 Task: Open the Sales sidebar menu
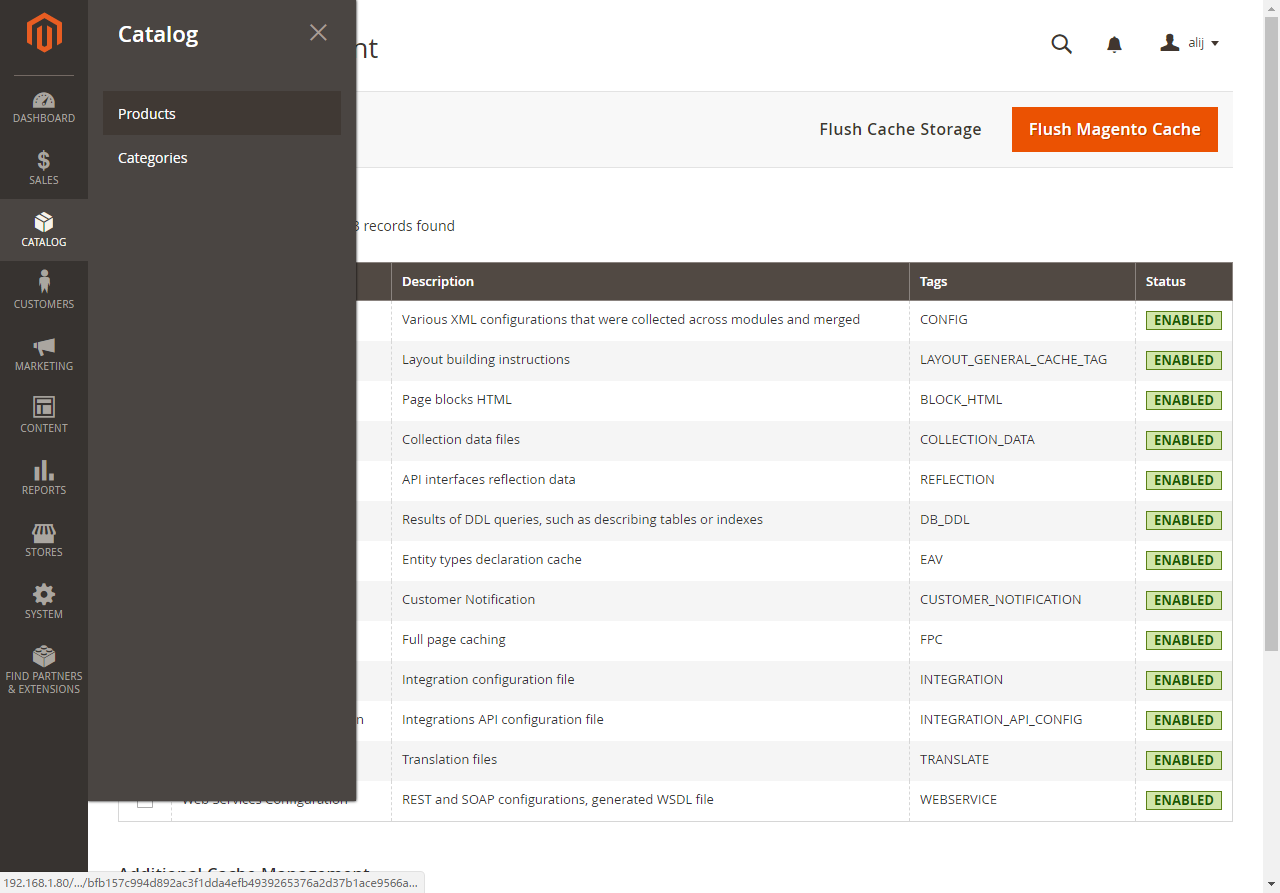coord(44,168)
